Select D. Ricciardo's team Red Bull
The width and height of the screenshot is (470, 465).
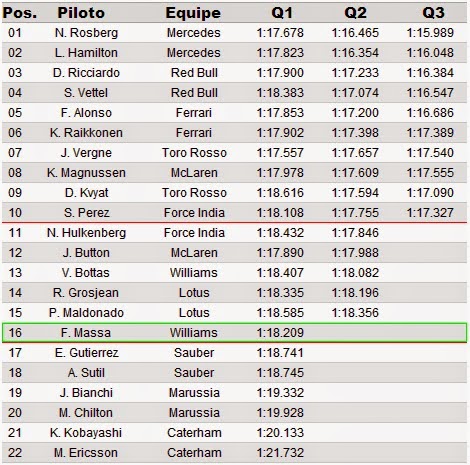pos(194,73)
